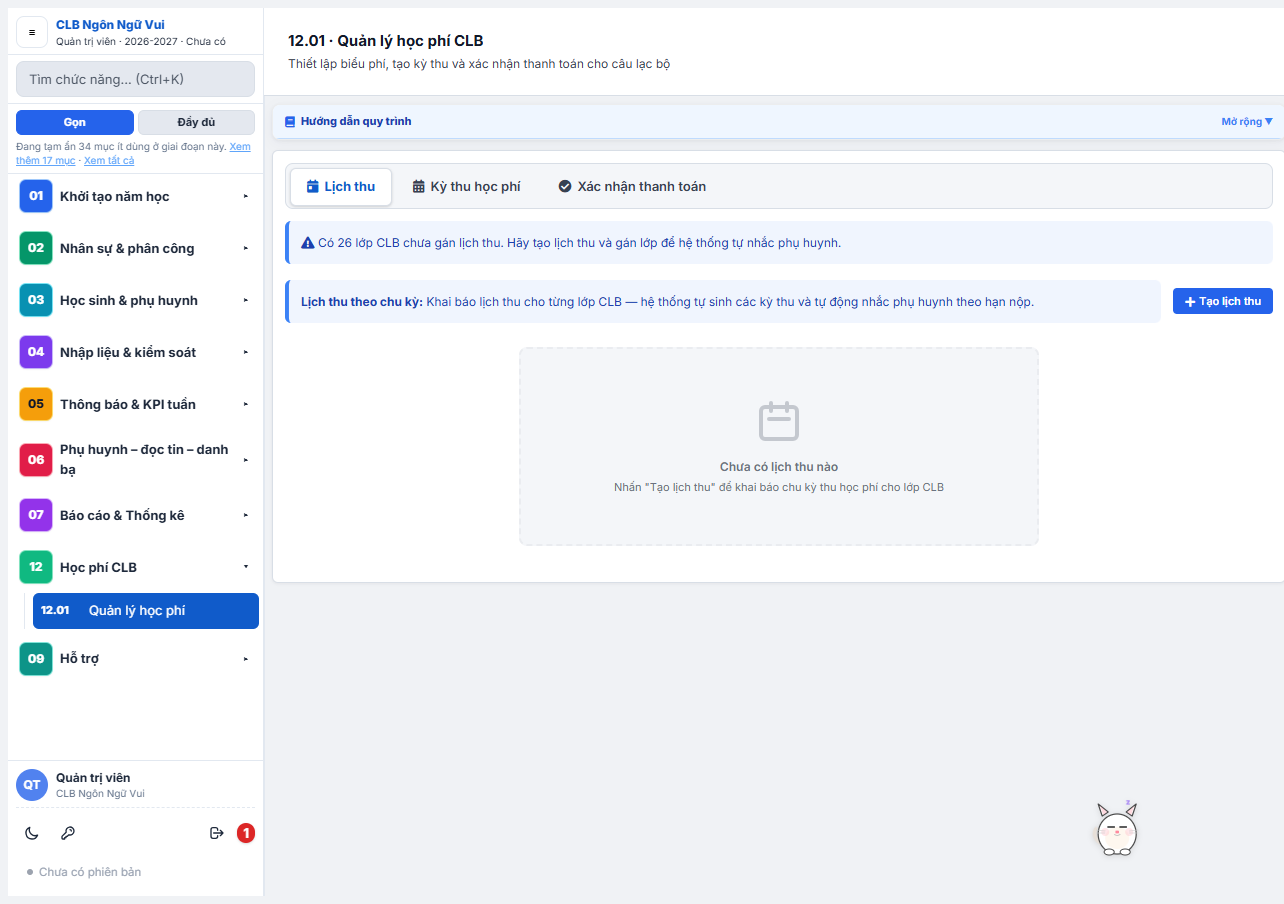Click the warning triangle icon in the alert
Viewport: 1284px width, 904px height.
[308, 243]
